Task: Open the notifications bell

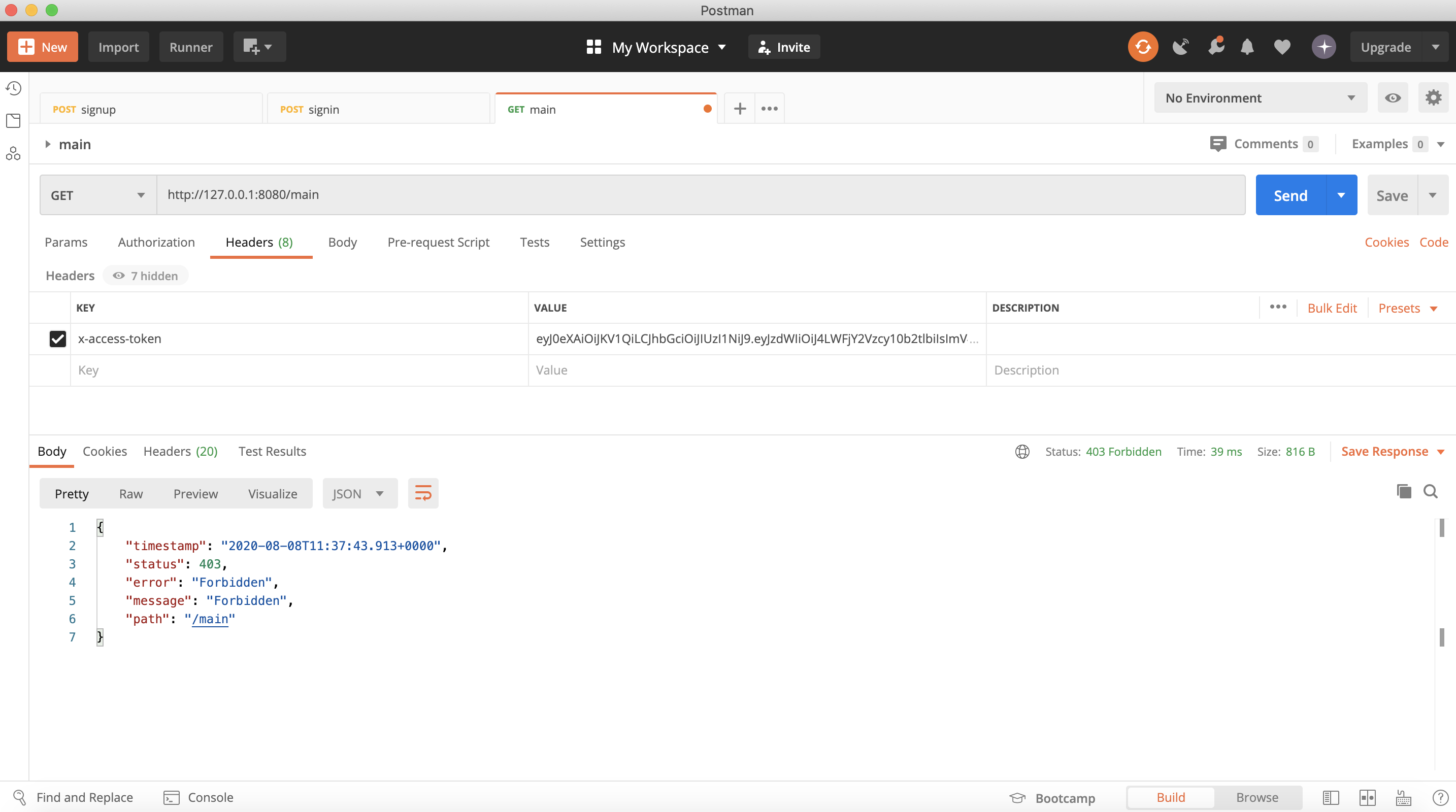Action: (x=1247, y=47)
